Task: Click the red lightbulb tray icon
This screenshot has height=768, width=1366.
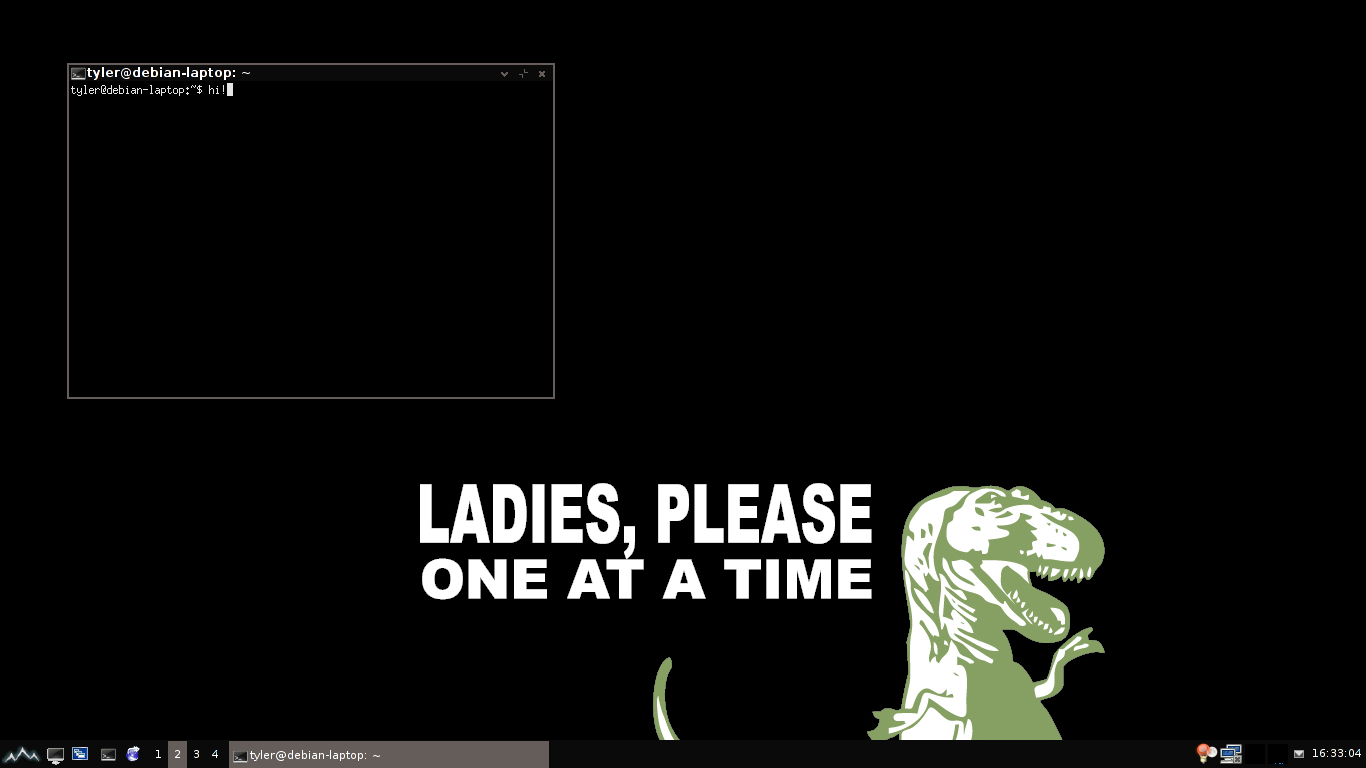Action: pos(1207,753)
